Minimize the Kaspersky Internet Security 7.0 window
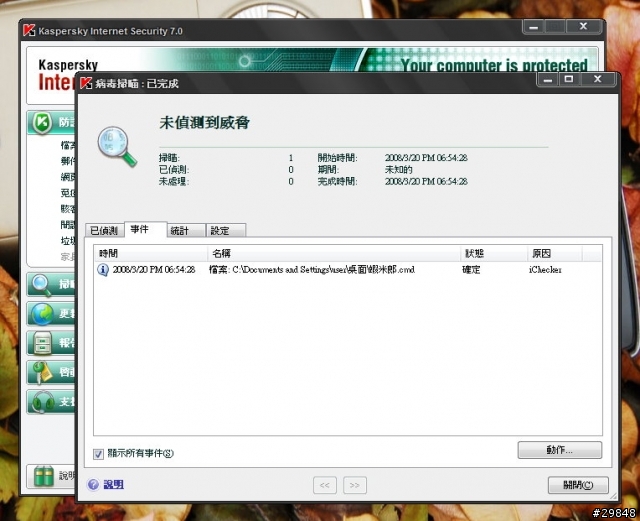This screenshot has height=521, width=640. [x=533, y=27]
